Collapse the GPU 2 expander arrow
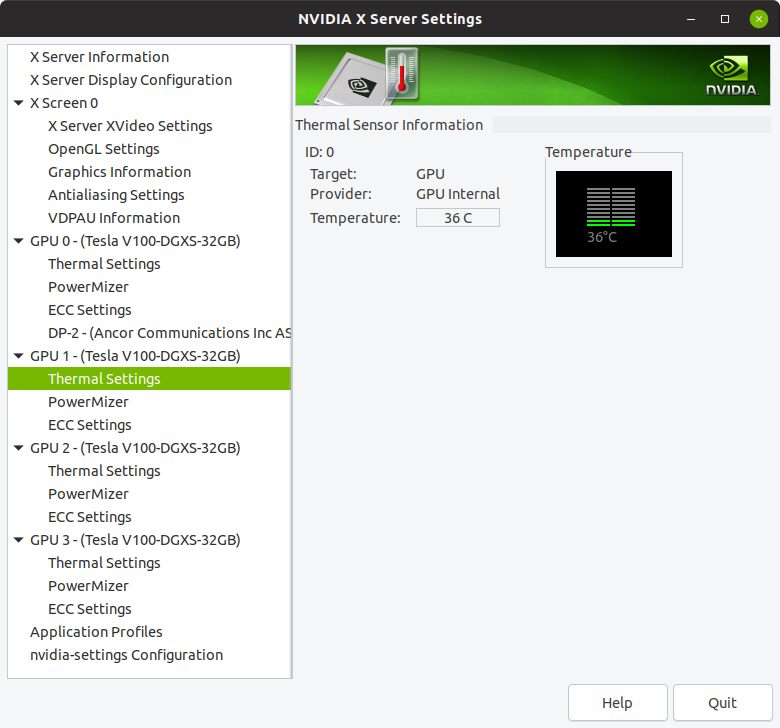Image resolution: width=780 pixels, height=728 pixels. point(19,448)
